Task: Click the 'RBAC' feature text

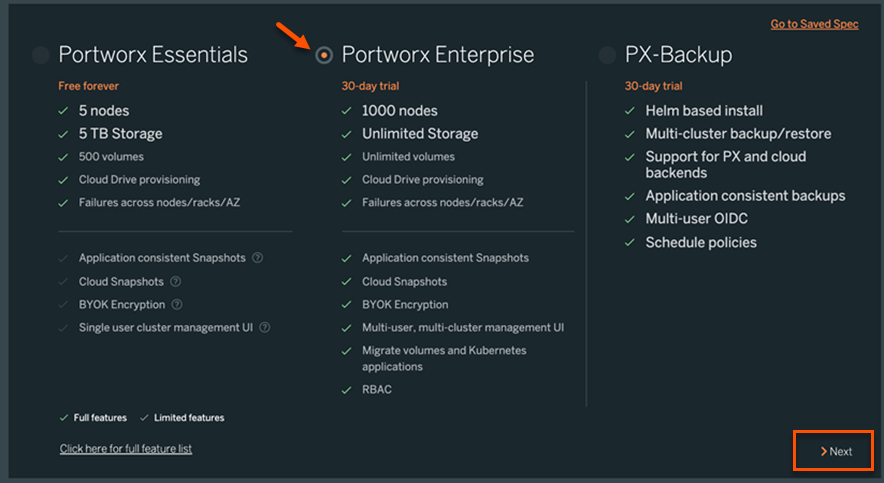Action: [377, 389]
